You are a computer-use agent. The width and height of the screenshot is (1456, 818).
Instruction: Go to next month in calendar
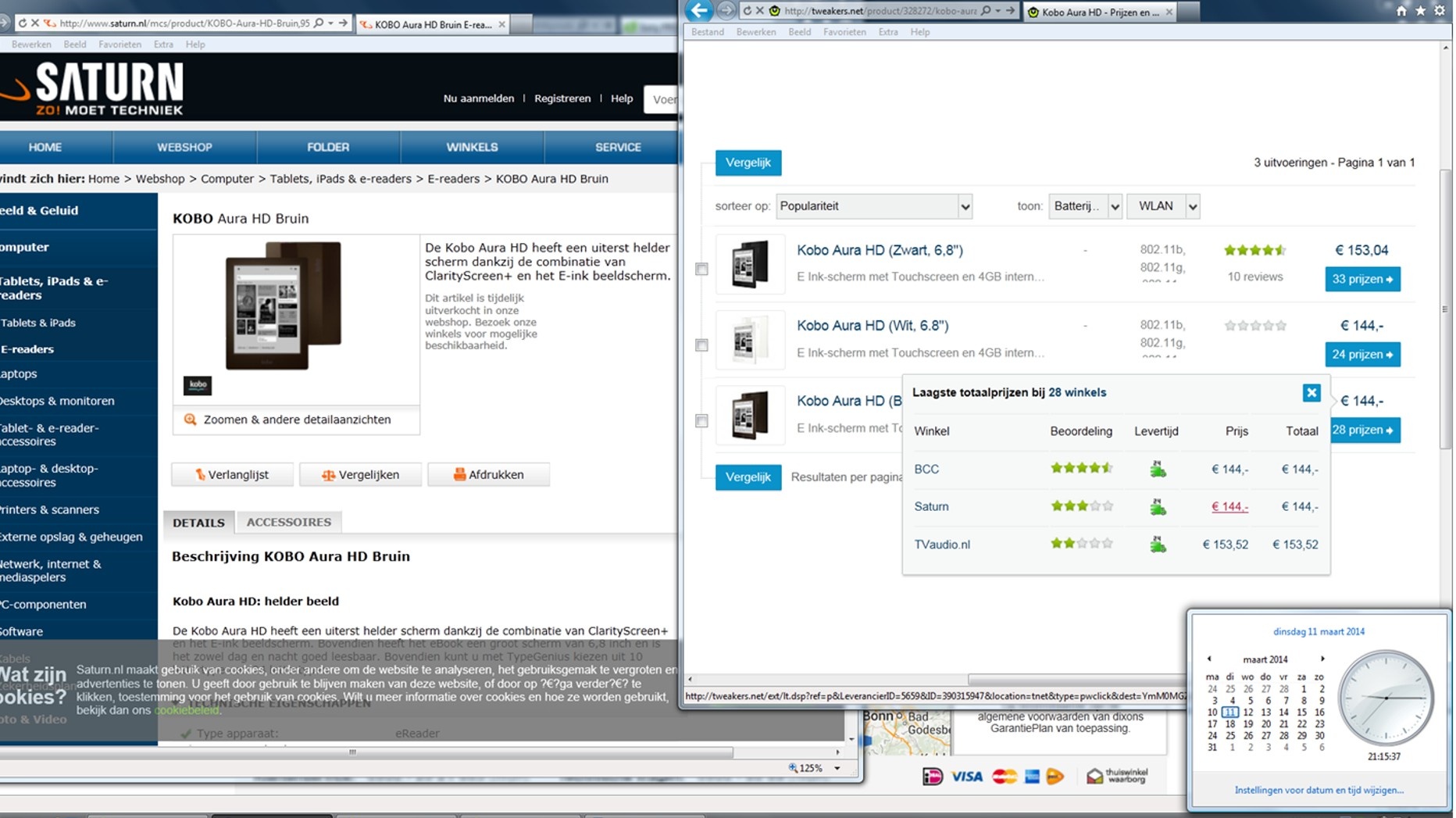click(1322, 659)
